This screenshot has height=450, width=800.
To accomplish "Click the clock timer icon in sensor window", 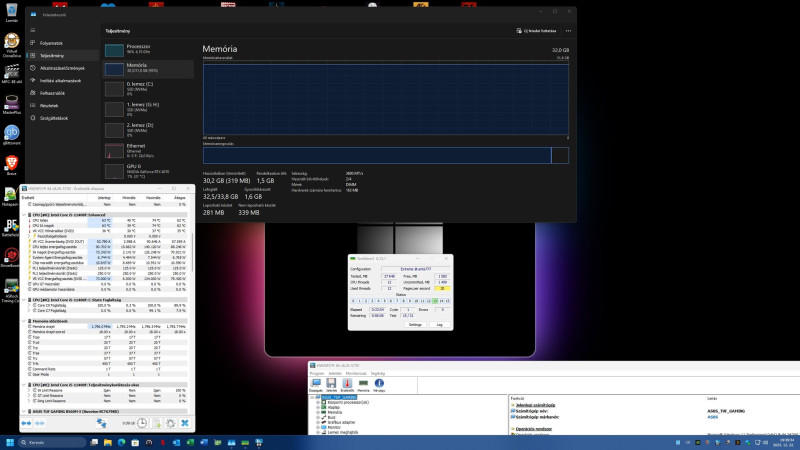I will coord(143,424).
